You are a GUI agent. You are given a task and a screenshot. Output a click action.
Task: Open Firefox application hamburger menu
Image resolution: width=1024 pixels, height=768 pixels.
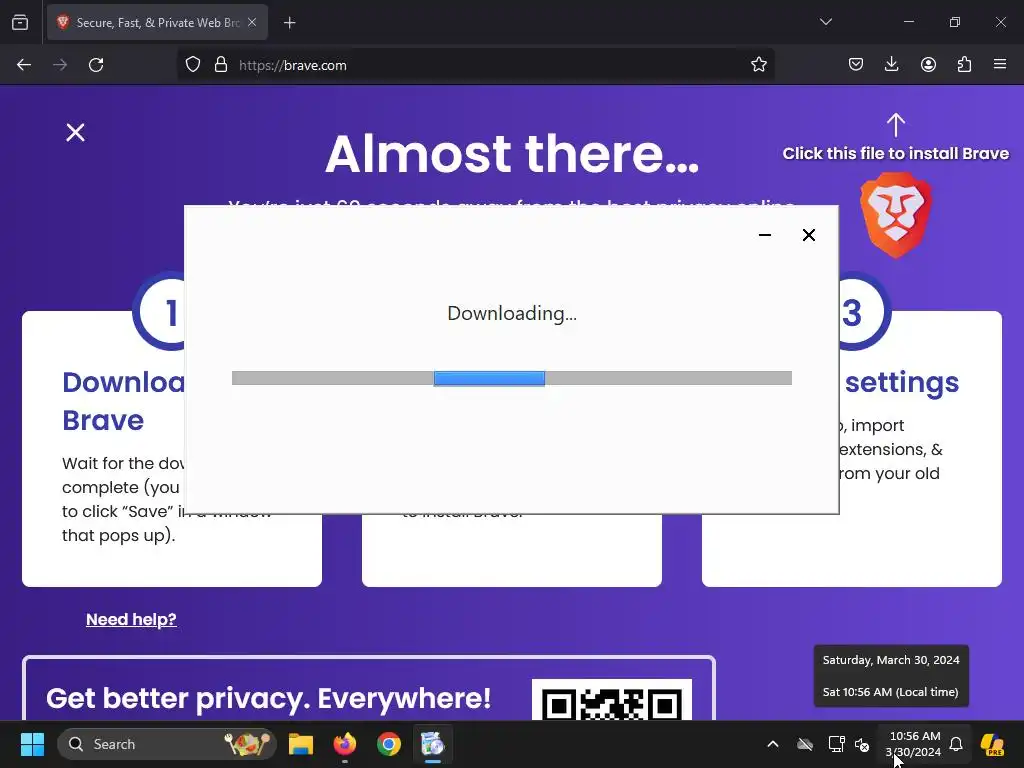(x=1000, y=64)
